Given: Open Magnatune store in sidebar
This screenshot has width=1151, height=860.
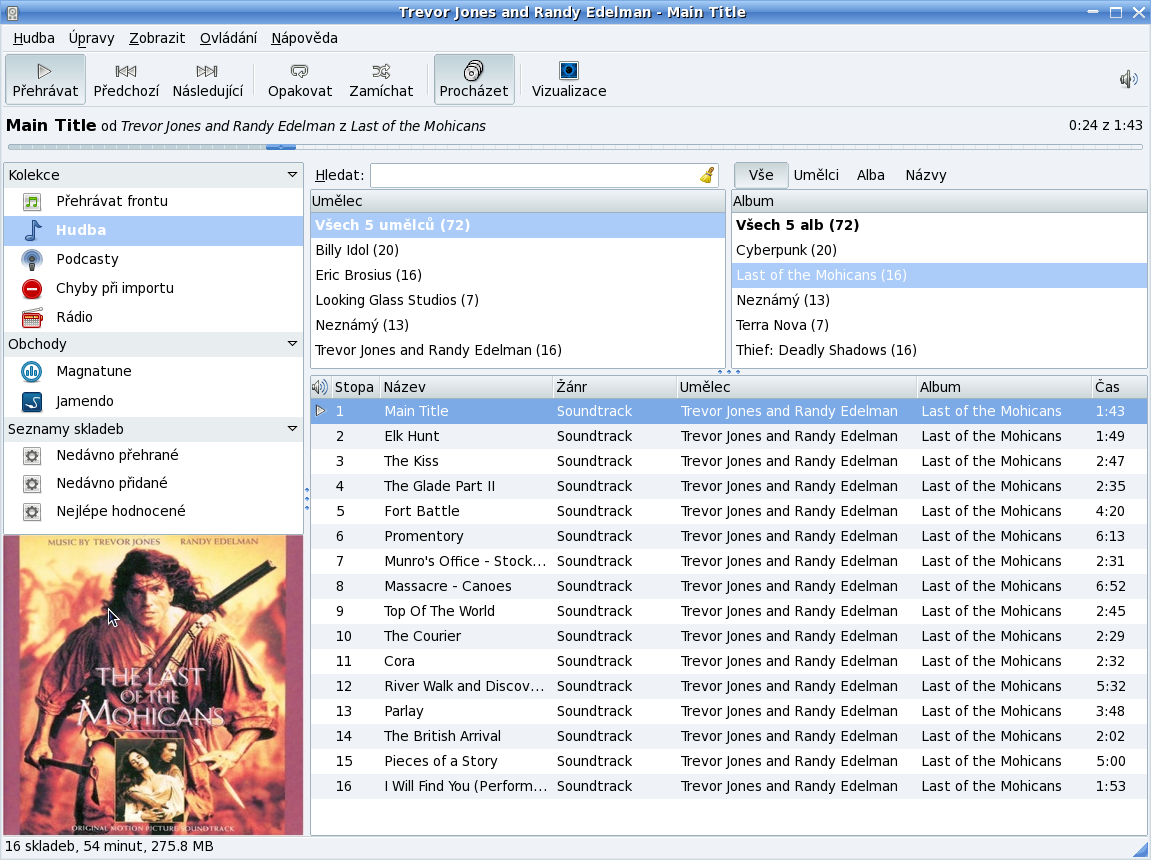Looking at the screenshot, I should click(93, 371).
